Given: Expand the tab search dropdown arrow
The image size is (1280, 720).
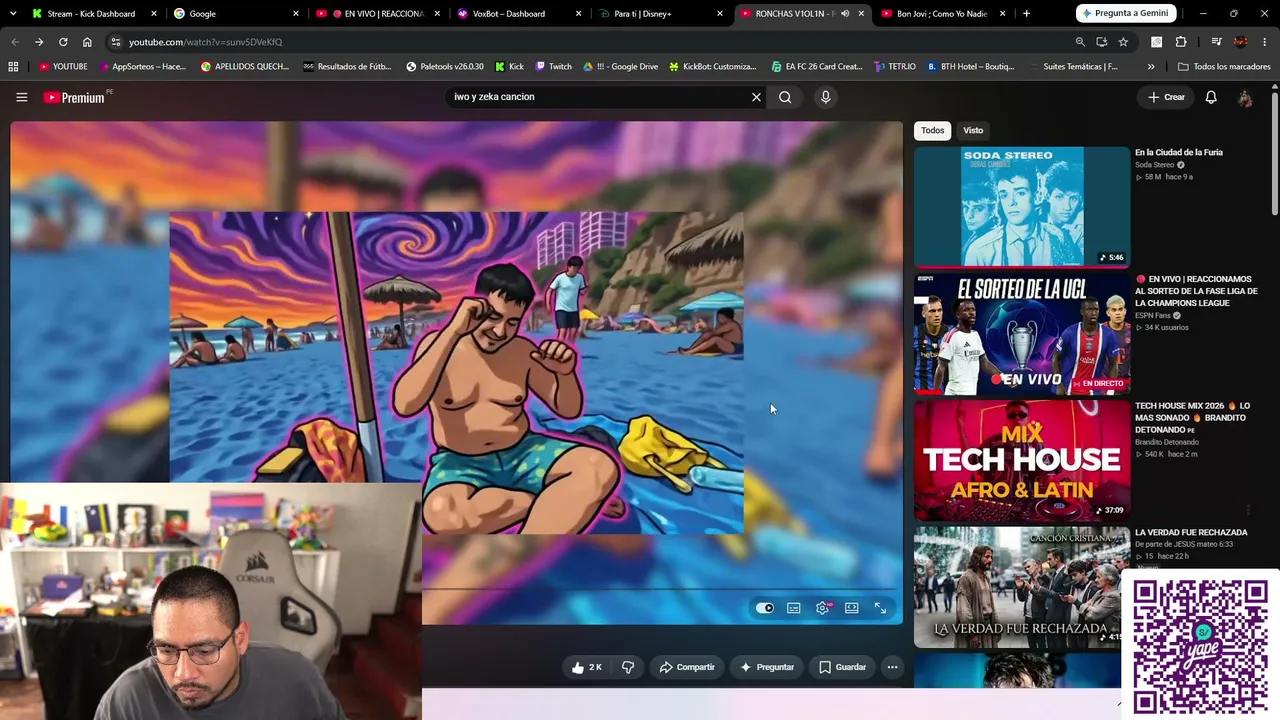Looking at the screenshot, I should [13, 14].
